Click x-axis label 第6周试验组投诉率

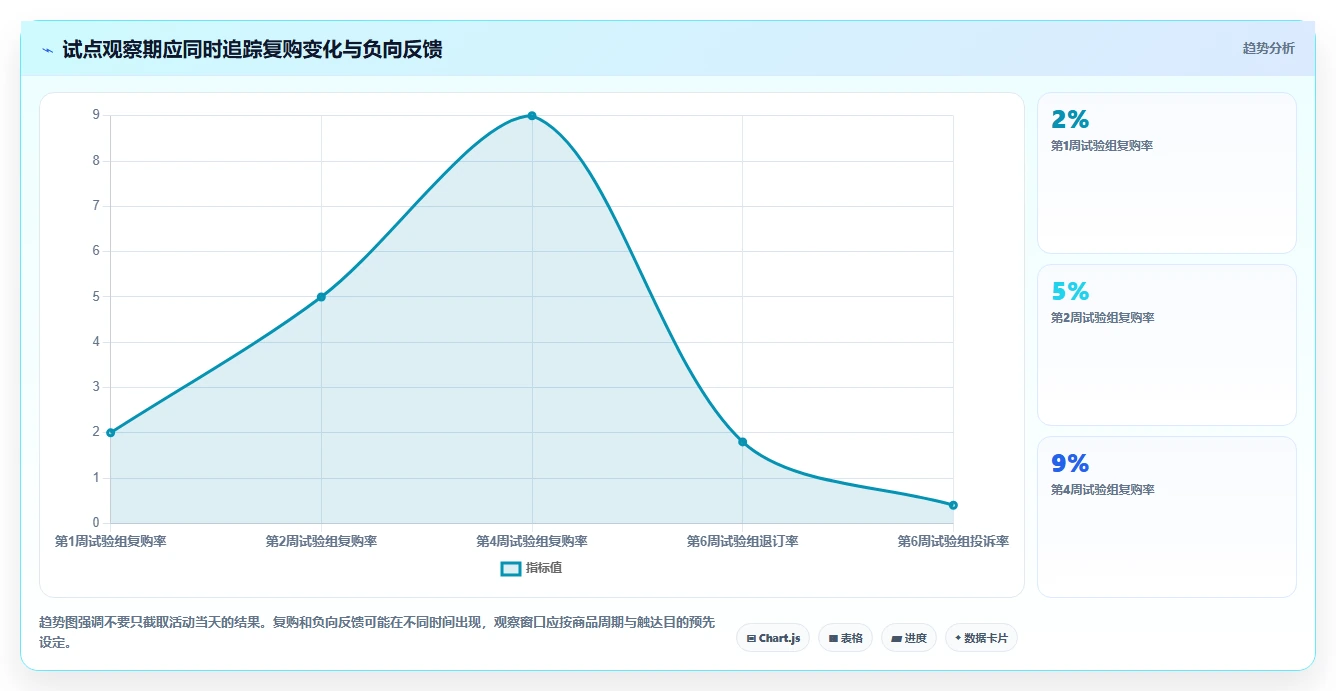tap(953, 541)
